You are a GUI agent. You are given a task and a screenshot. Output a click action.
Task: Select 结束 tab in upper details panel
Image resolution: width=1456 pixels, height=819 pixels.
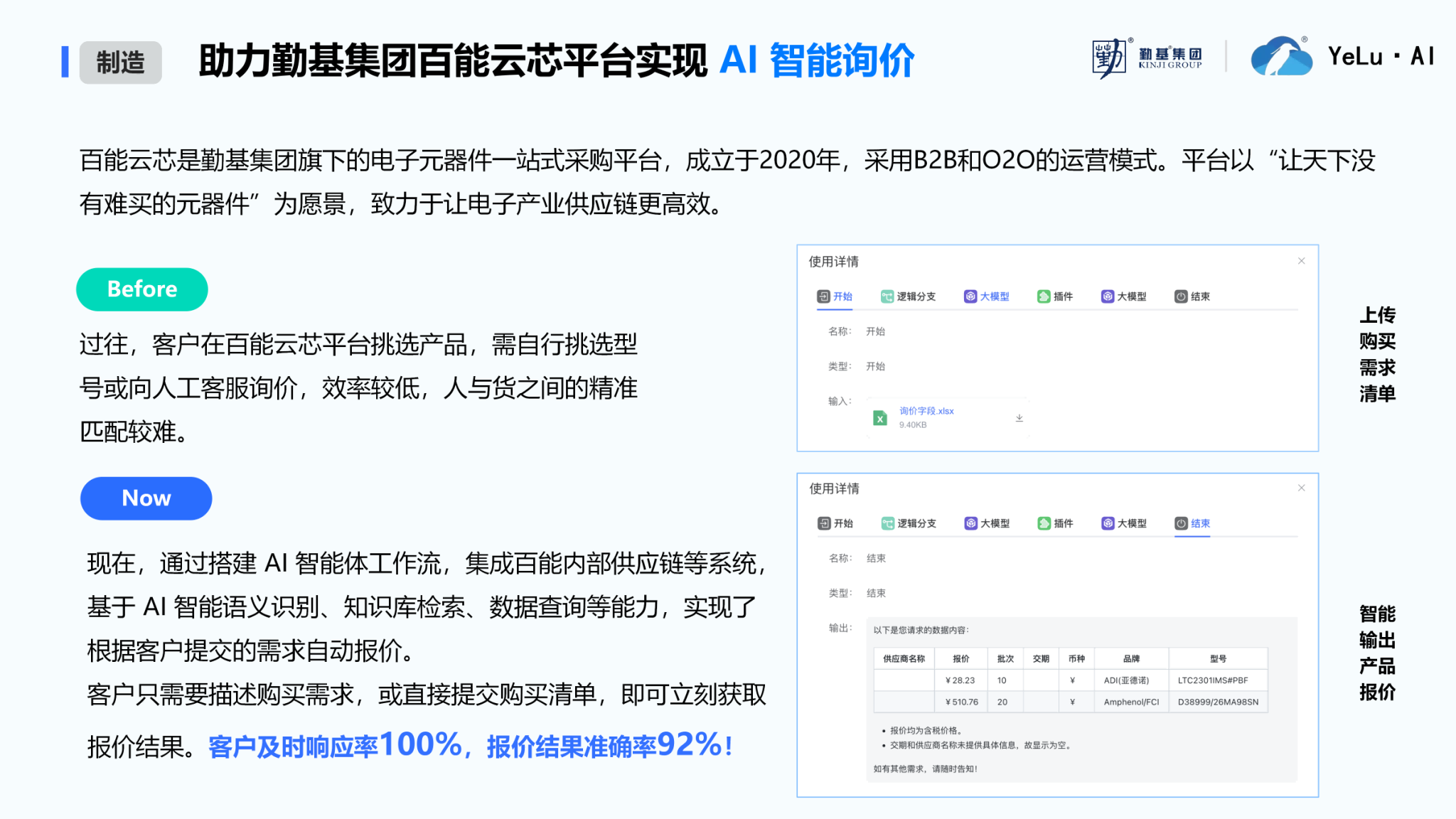tap(1192, 296)
